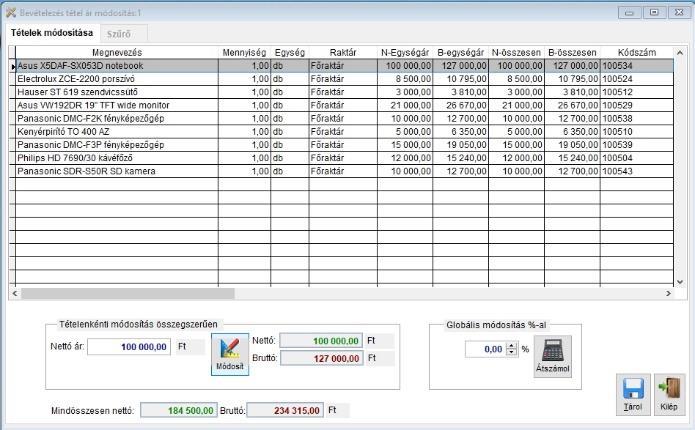Click the Átszámol calculator icon

click(552, 356)
